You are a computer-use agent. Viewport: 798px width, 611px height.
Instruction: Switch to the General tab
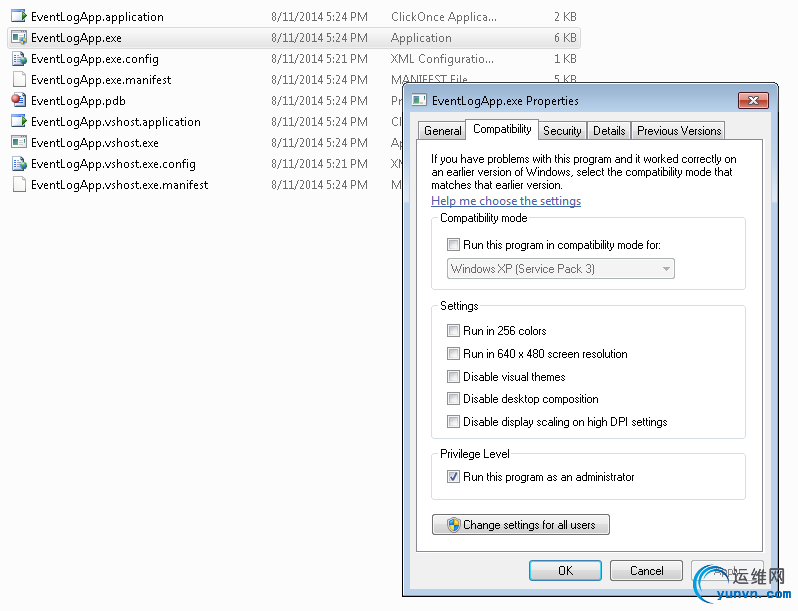(x=442, y=131)
